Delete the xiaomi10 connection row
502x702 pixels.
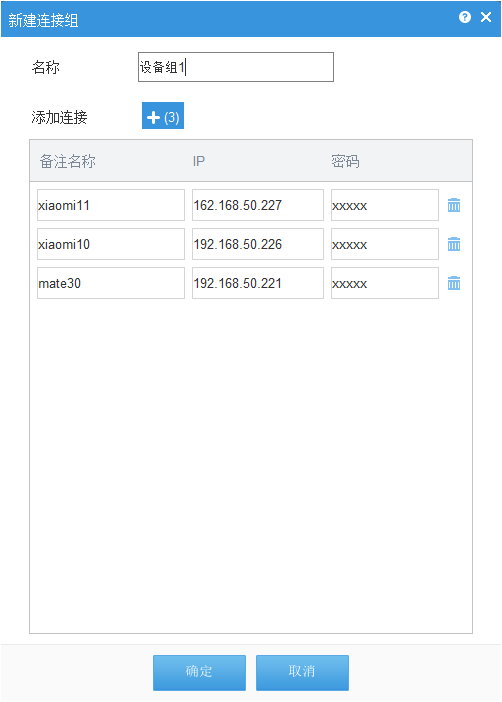tap(454, 244)
